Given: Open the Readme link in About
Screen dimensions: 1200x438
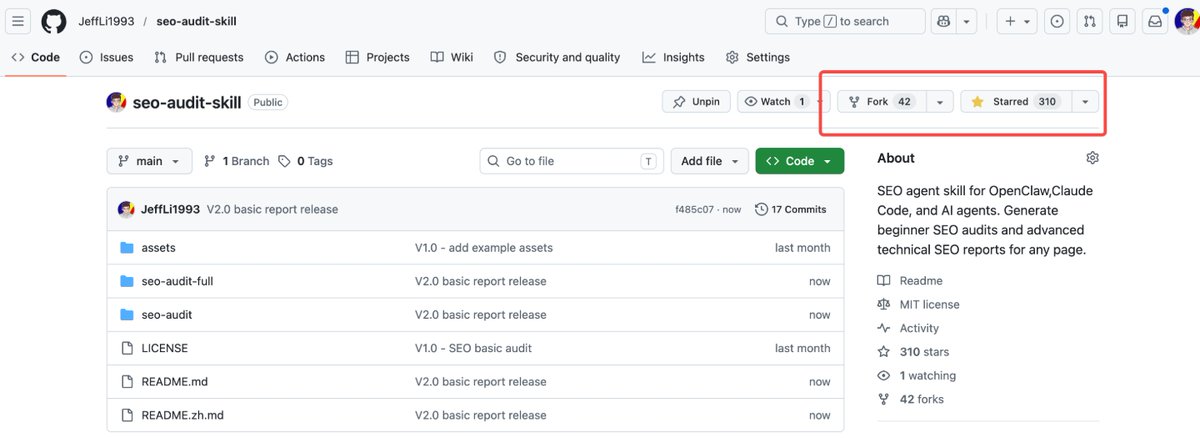Looking at the screenshot, I should (910, 281).
